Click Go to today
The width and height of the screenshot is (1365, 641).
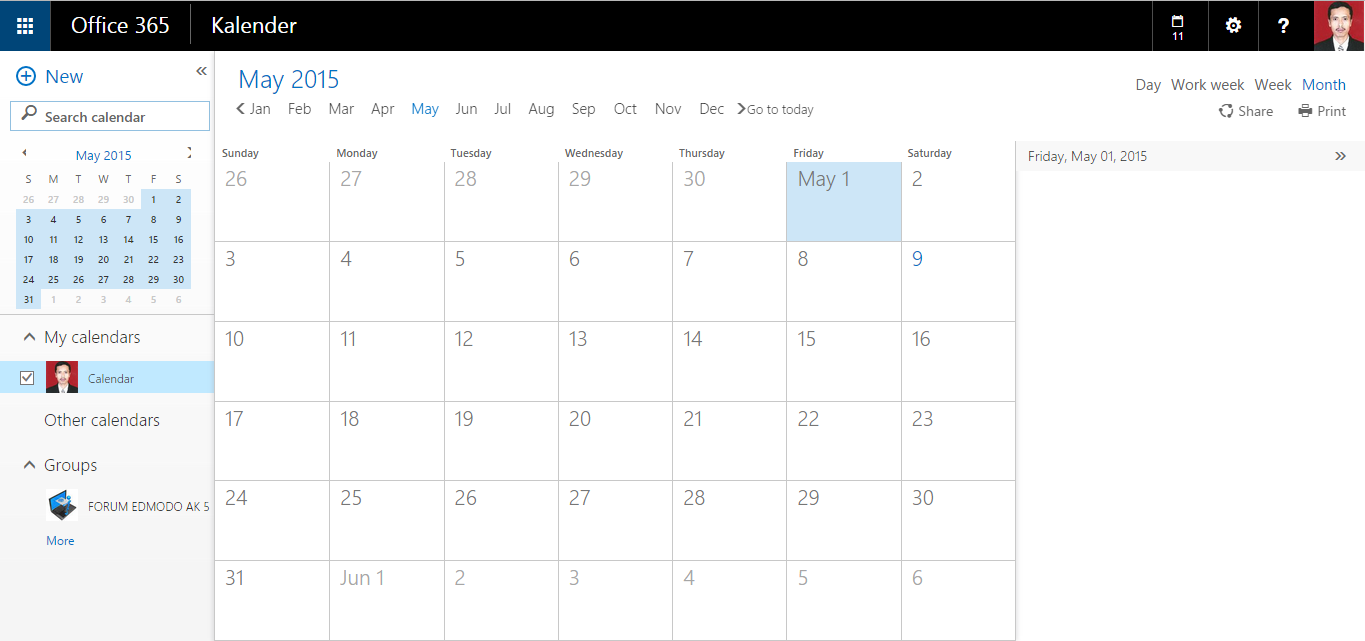coord(781,109)
